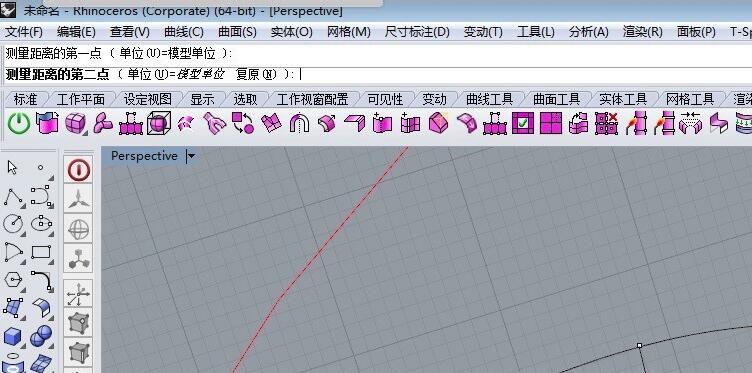Switch to the 工作平面 toolbar tab
The width and height of the screenshot is (752, 373).
coord(81,99)
